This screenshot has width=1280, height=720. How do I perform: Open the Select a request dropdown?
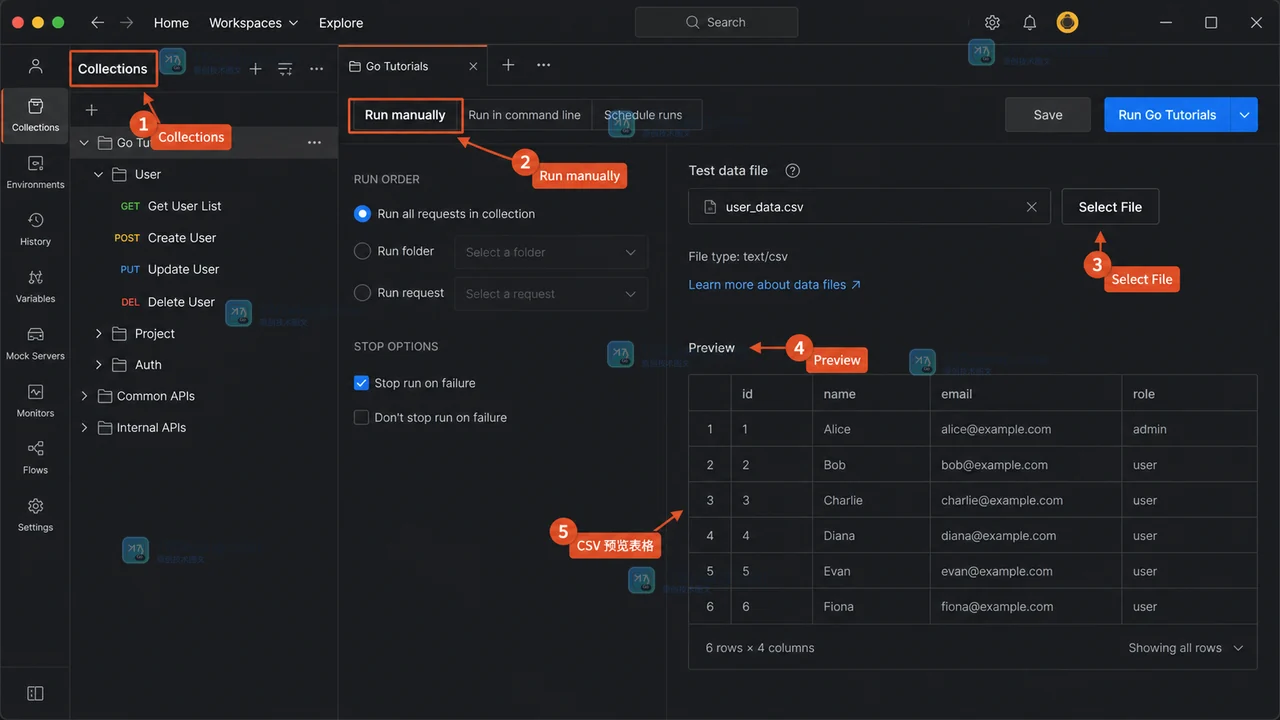coord(551,294)
